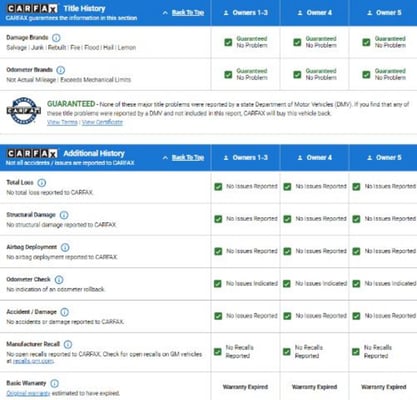Viewport: 417px width, 400px height.
Task: Open the View Terms link
Action: [x=62, y=122]
